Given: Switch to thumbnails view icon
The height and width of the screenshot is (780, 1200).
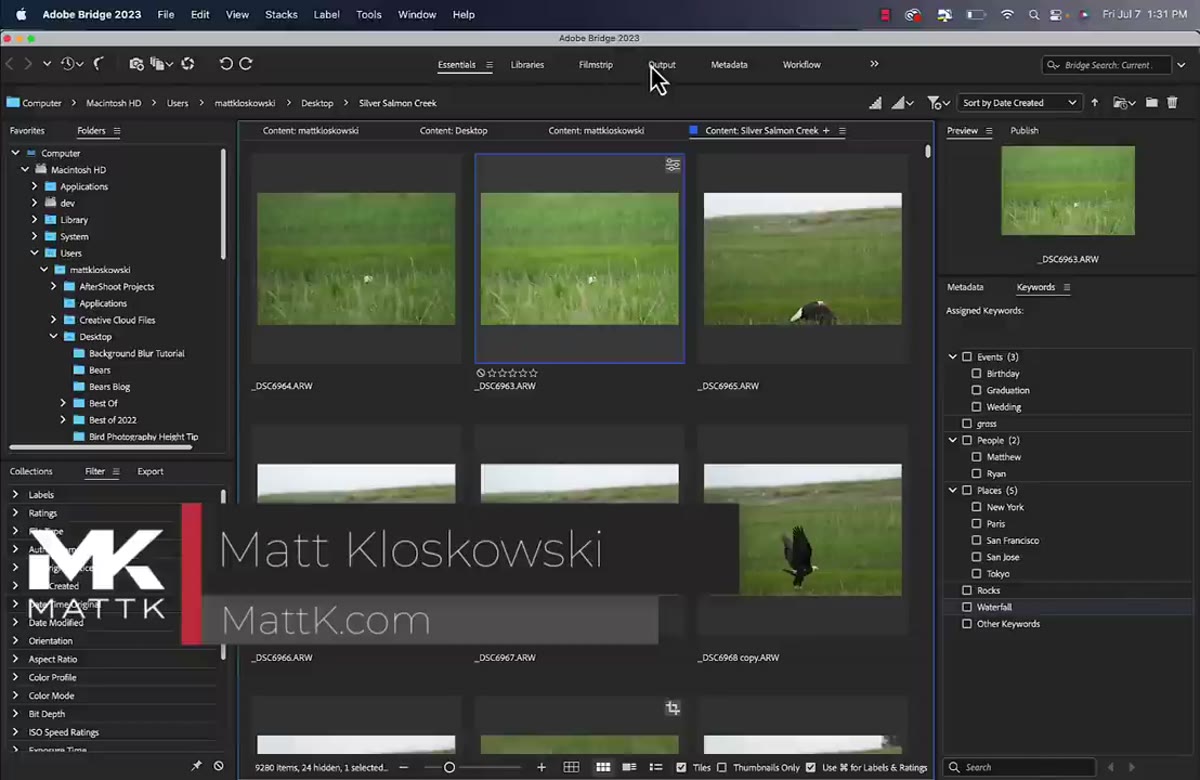Looking at the screenshot, I should tap(603, 767).
